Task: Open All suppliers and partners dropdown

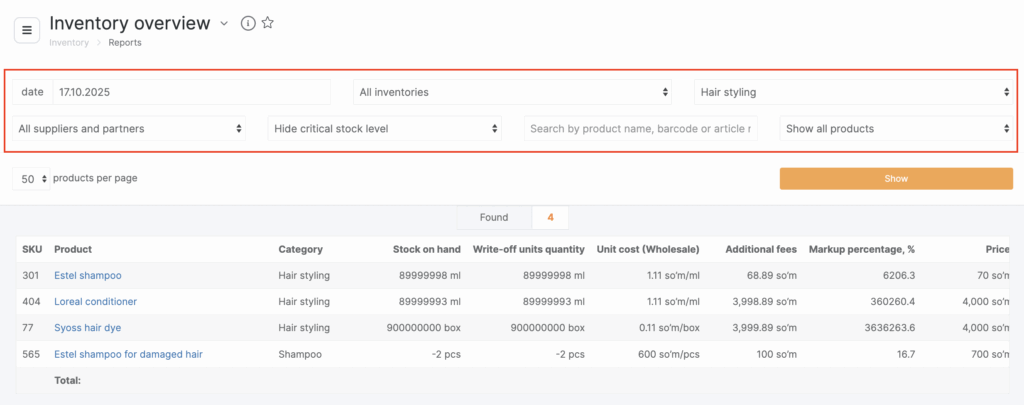Action: (x=129, y=129)
